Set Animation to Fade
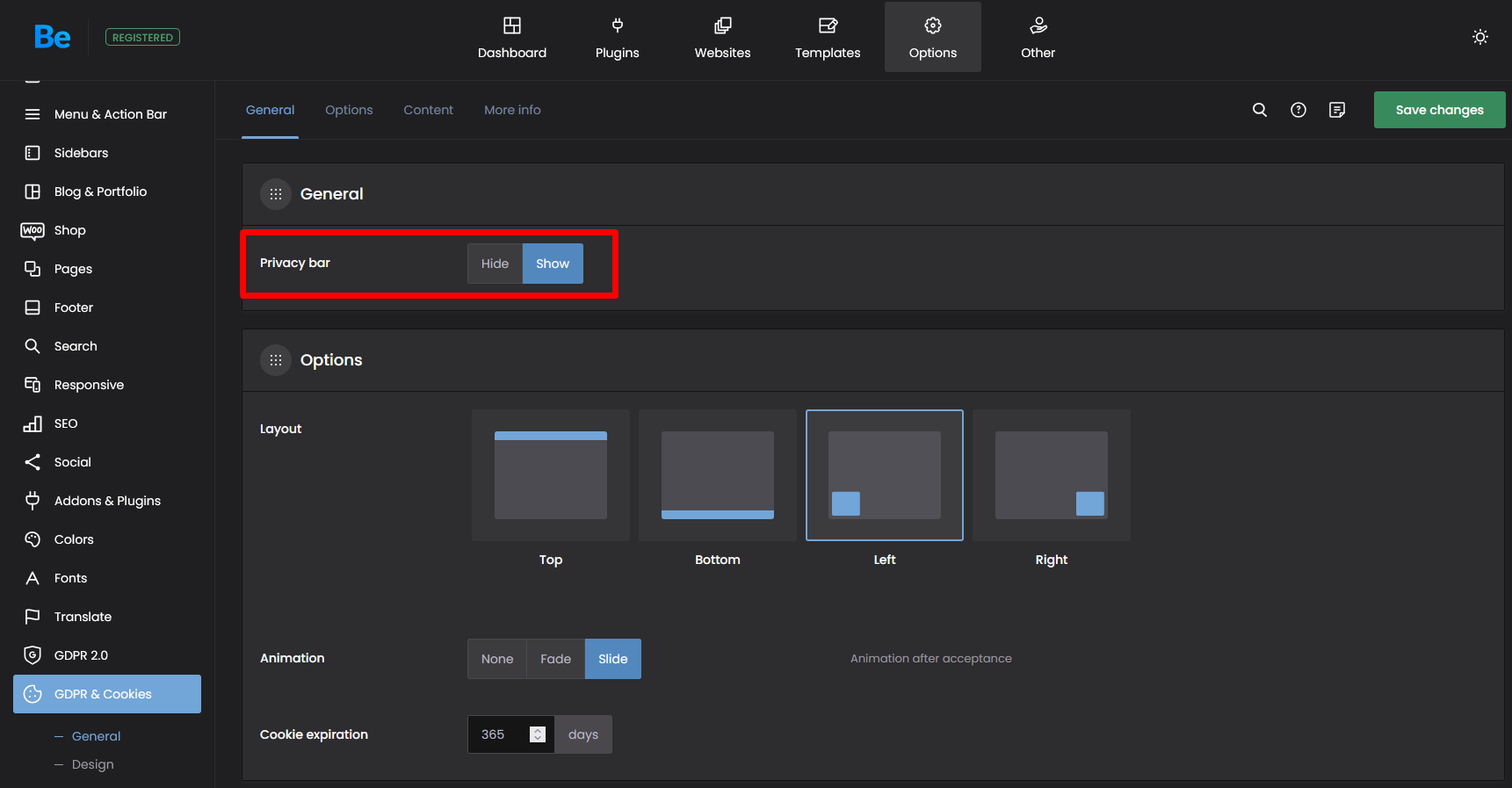The image size is (1512, 788). tap(555, 659)
